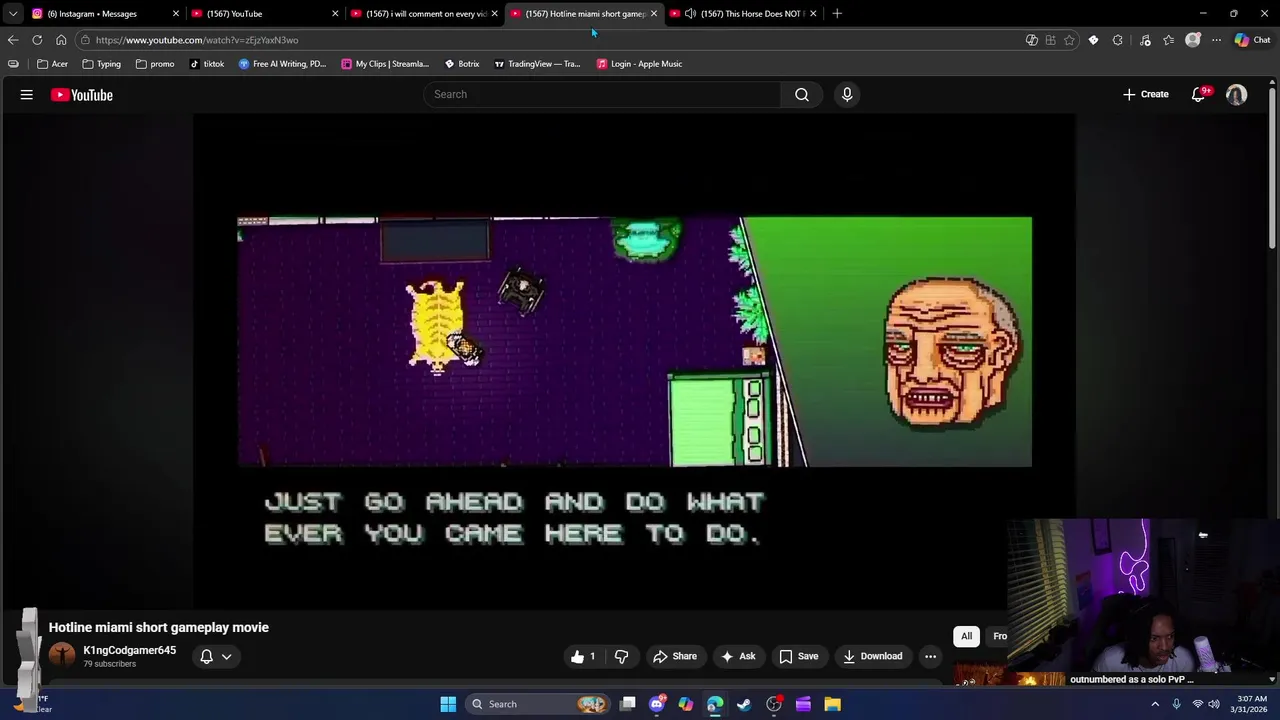Viewport: 1280px width, 720px height.
Task: Open the browser profile icon
Action: point(1192,40)
